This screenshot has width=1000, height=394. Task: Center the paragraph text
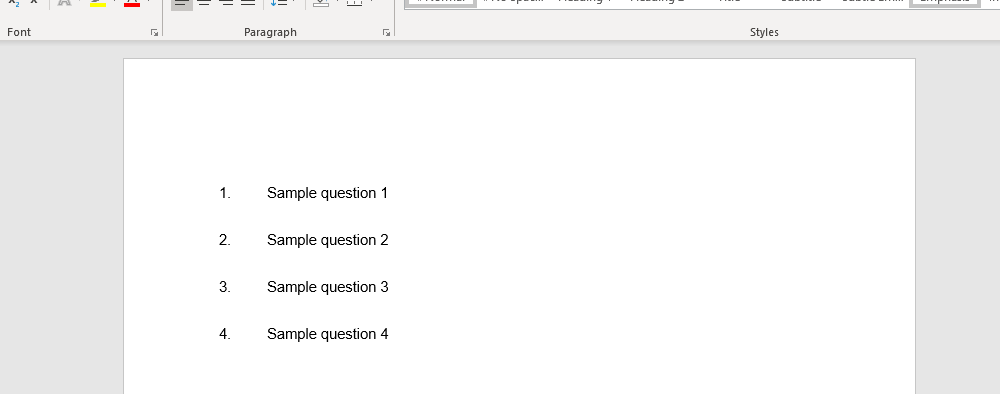point(204,4)
